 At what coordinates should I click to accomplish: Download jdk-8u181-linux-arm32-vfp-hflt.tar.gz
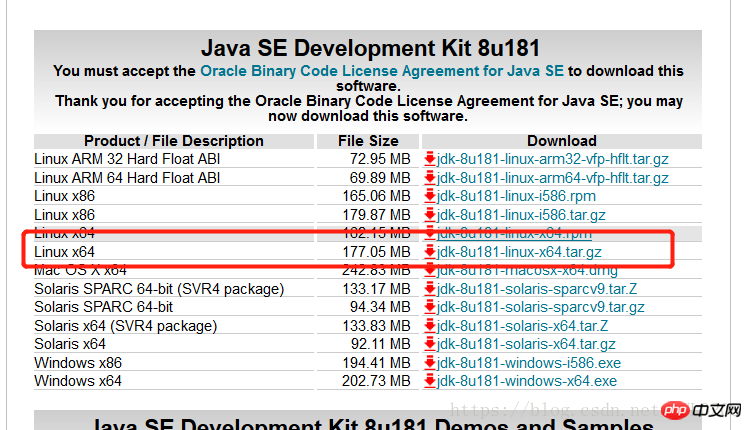(x=552, y=159)
